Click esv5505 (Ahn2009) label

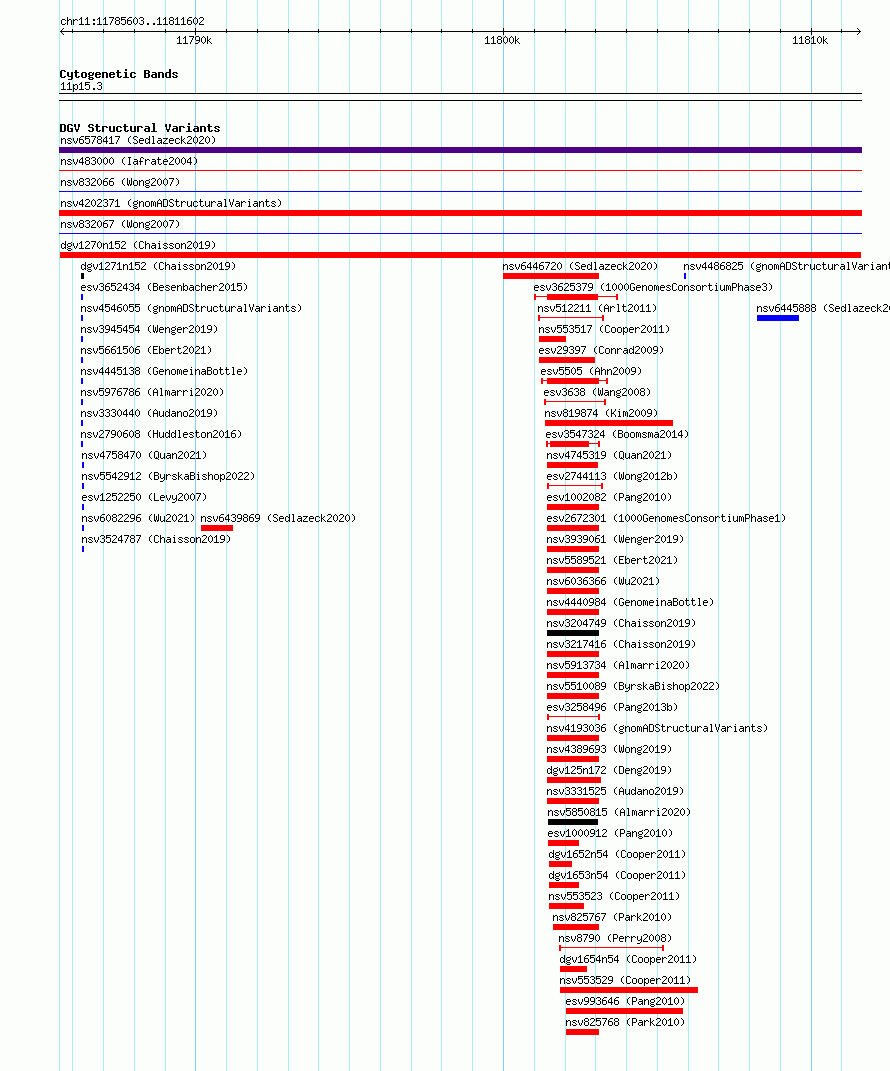[592, 372]
